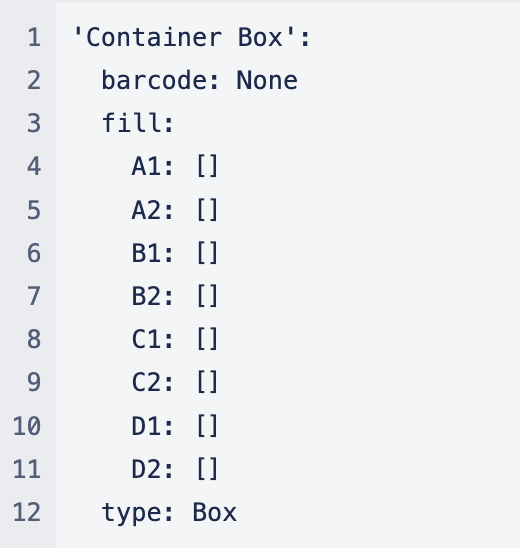The image size is (520, 548).
Task: Click the brackets after D2
Action: point(208,469)
